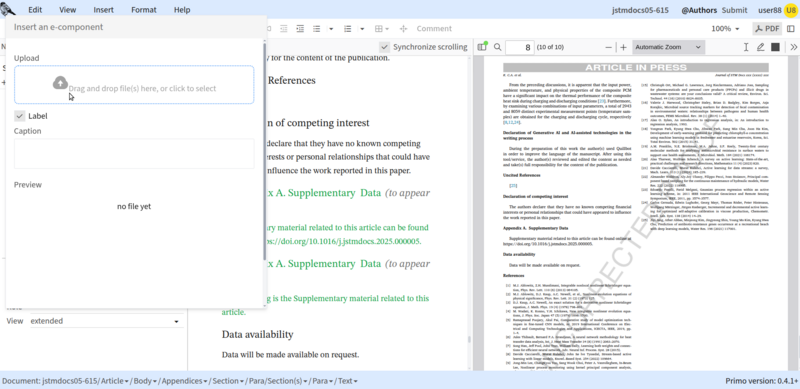Click the Comment toolbar button
800x389 pixels.
pos(434,29)
